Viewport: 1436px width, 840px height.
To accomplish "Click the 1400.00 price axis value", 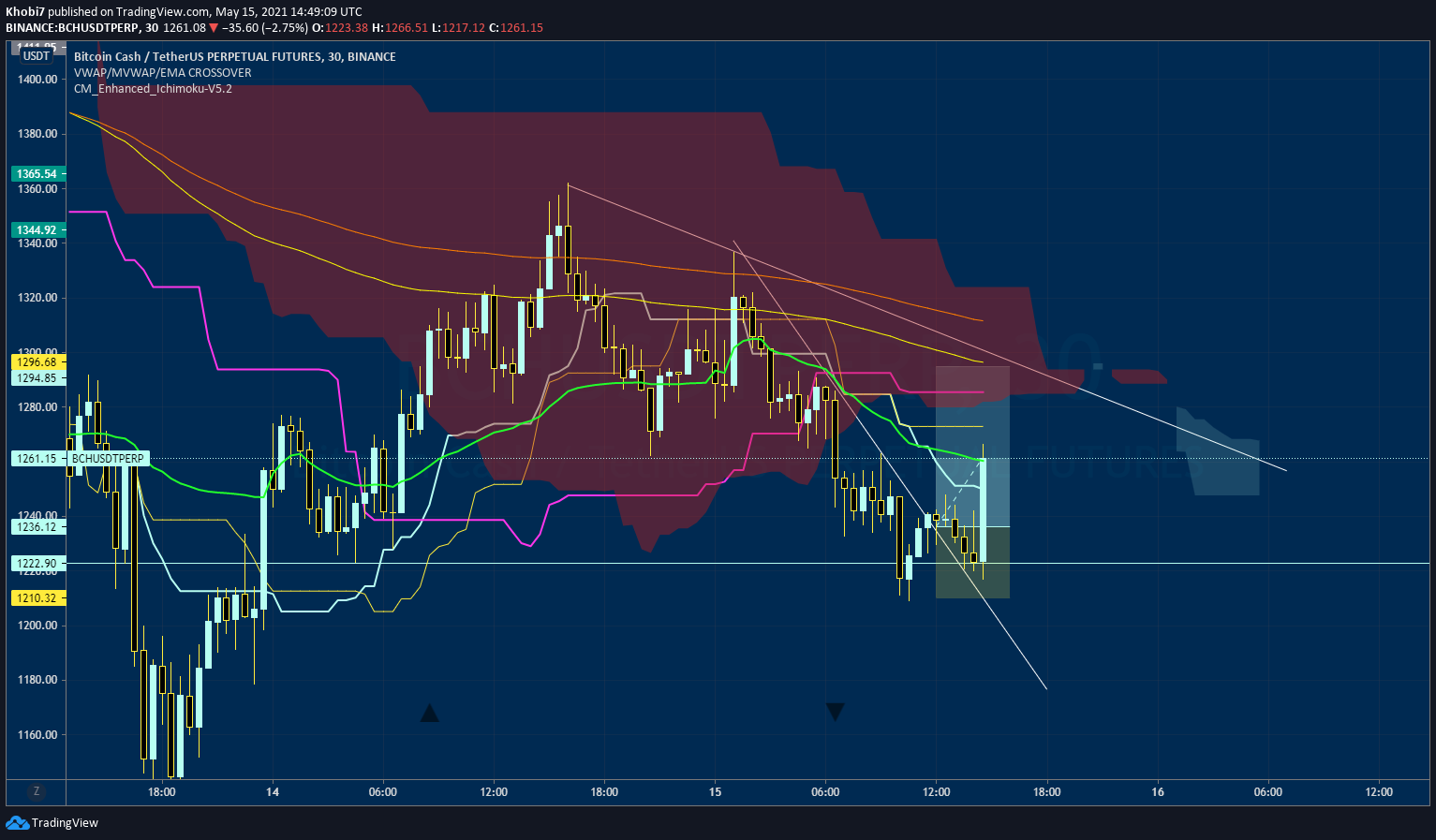I will pyautogui.click(x=37, y=80).
